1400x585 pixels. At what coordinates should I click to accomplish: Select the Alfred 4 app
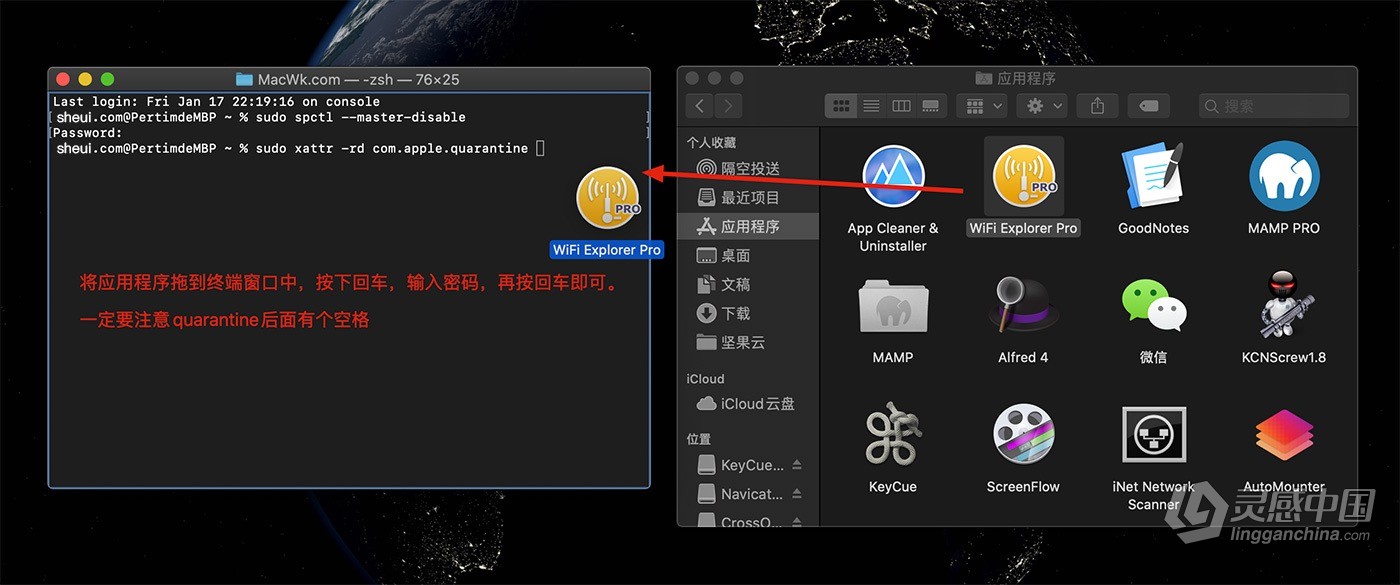[x=1023, y=306]
